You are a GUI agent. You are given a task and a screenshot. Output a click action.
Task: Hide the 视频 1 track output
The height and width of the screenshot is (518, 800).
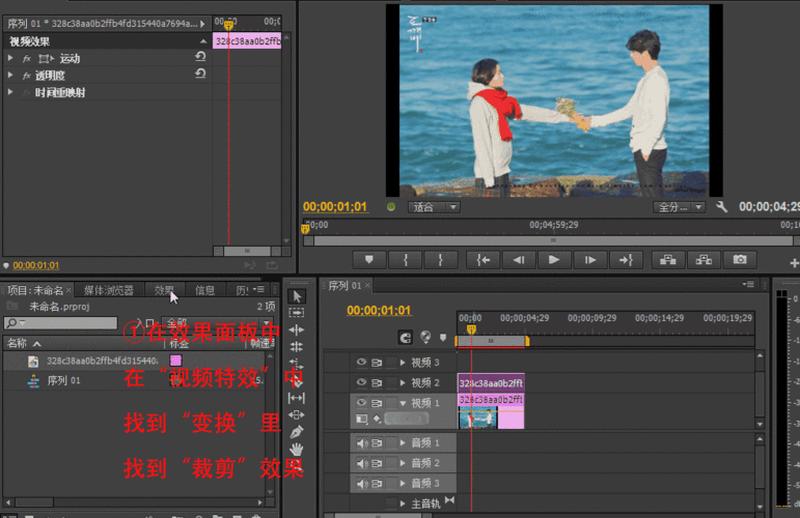coord(361,402)
